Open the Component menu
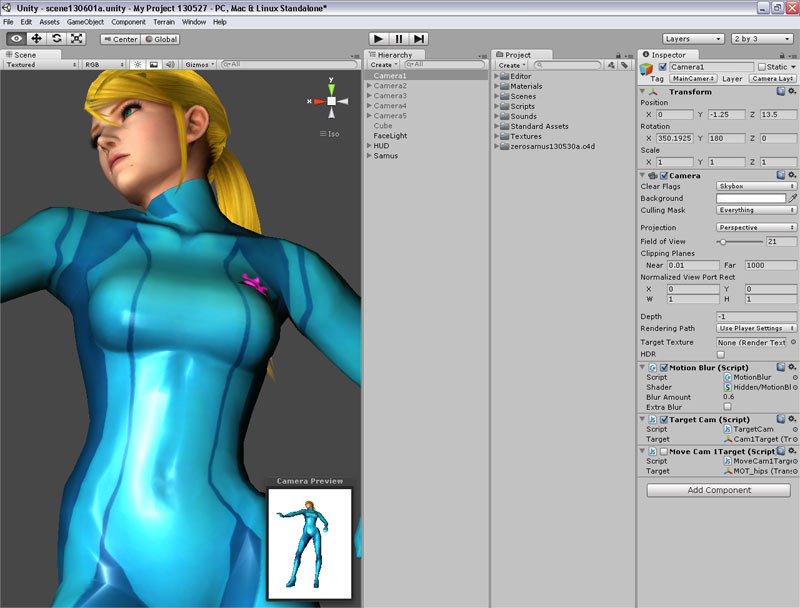Image resolution: width=800 pixels, height=608 pixels. [x=128, y=22]
